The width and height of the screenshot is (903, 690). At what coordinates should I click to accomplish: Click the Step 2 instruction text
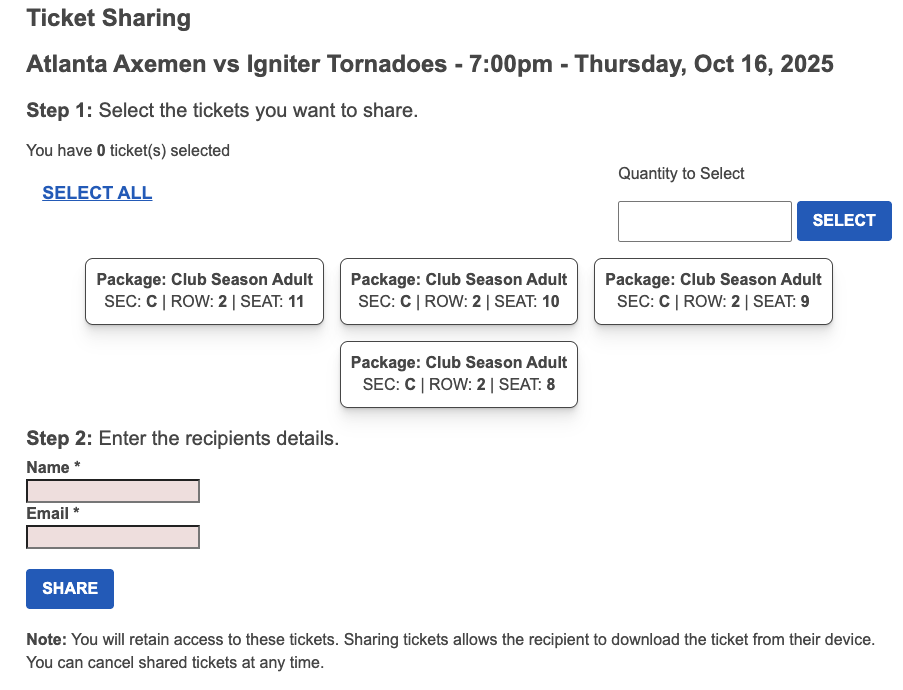183,438
